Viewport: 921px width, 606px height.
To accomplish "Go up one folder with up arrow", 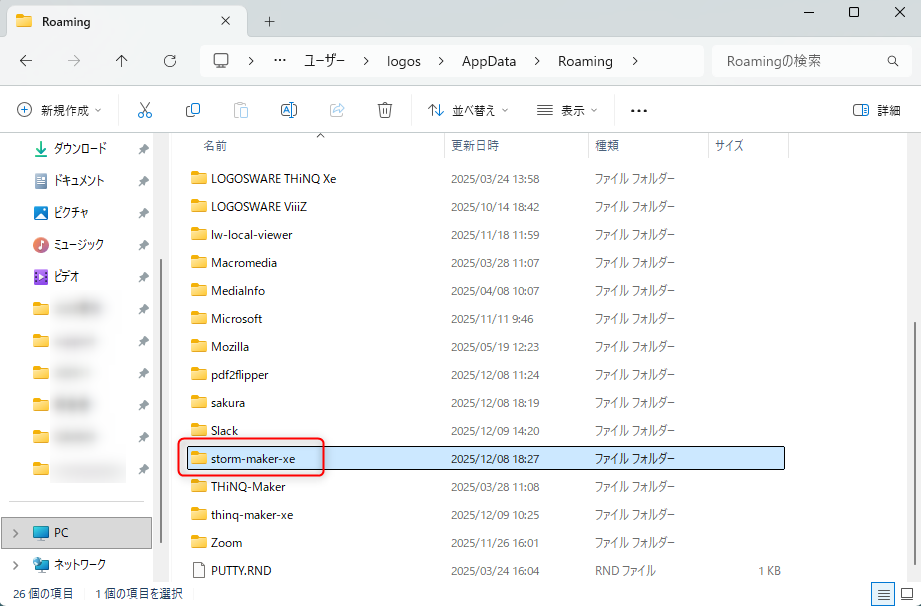I will pos(122,61).
